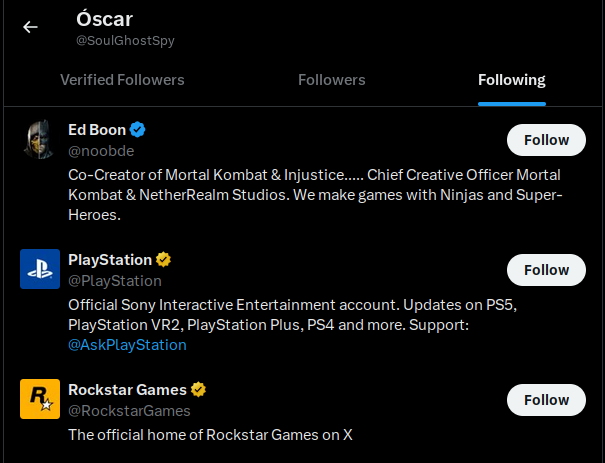Click the Ed Boon display name
This screenshot has width=605, height=463.
[x=96, y=130]
